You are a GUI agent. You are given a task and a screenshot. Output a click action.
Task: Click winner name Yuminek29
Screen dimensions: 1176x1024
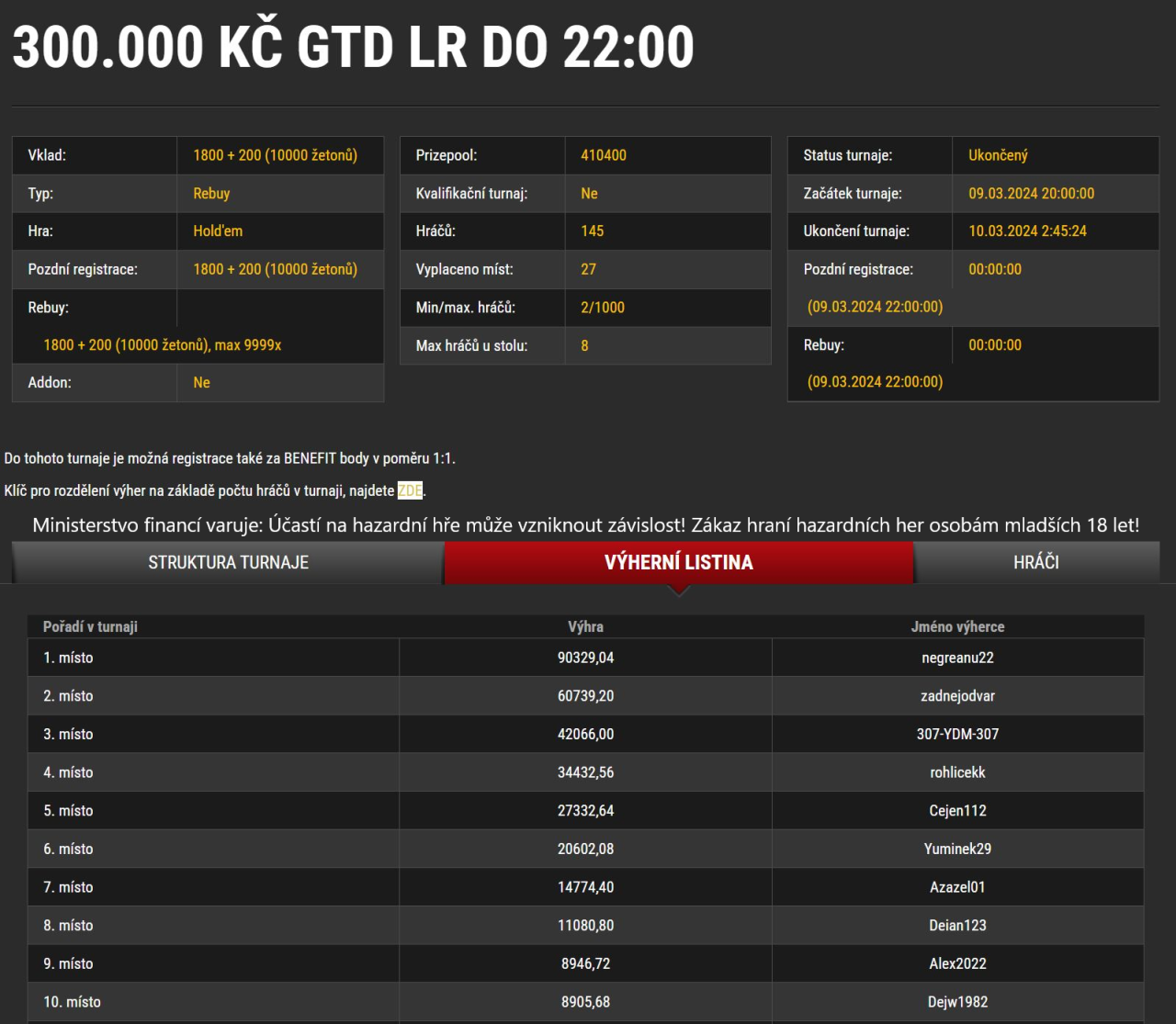957,849
